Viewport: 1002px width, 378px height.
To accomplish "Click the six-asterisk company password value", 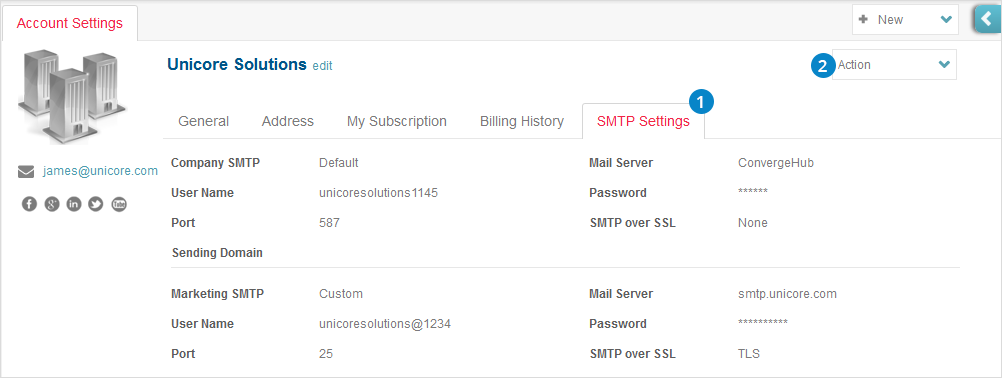I will pyautogui.click(x=753, y=192).
